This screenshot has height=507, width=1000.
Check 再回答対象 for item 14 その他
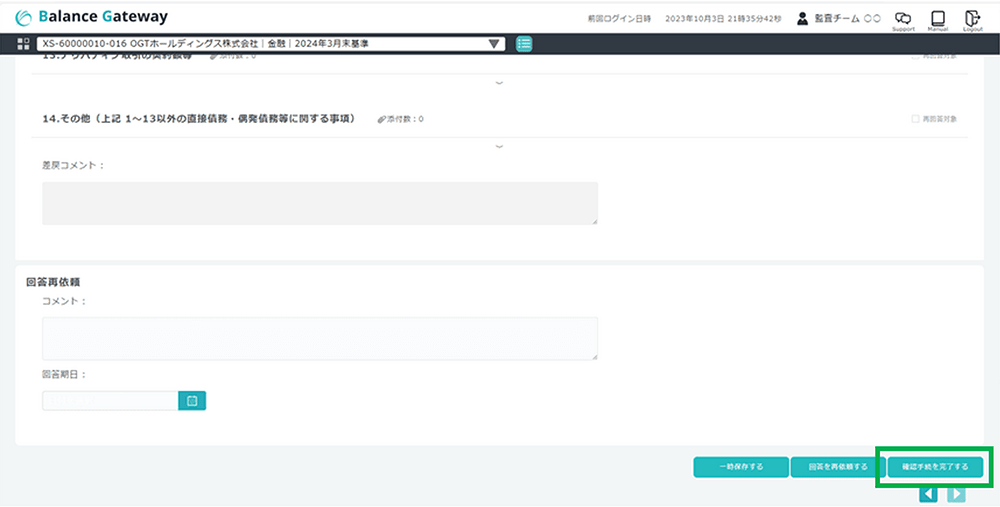point(915,119)
